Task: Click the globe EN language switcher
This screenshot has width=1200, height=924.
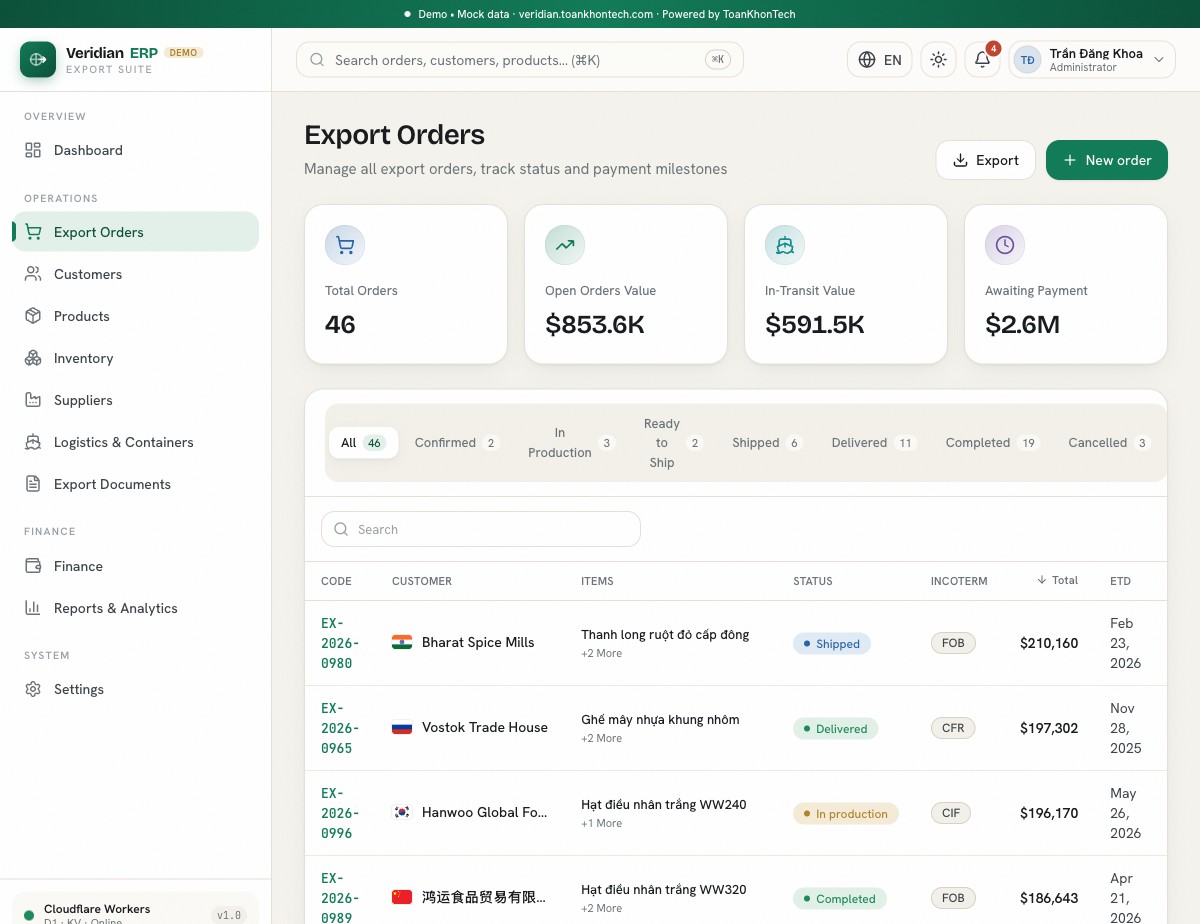Action: (x=880, y=60)
